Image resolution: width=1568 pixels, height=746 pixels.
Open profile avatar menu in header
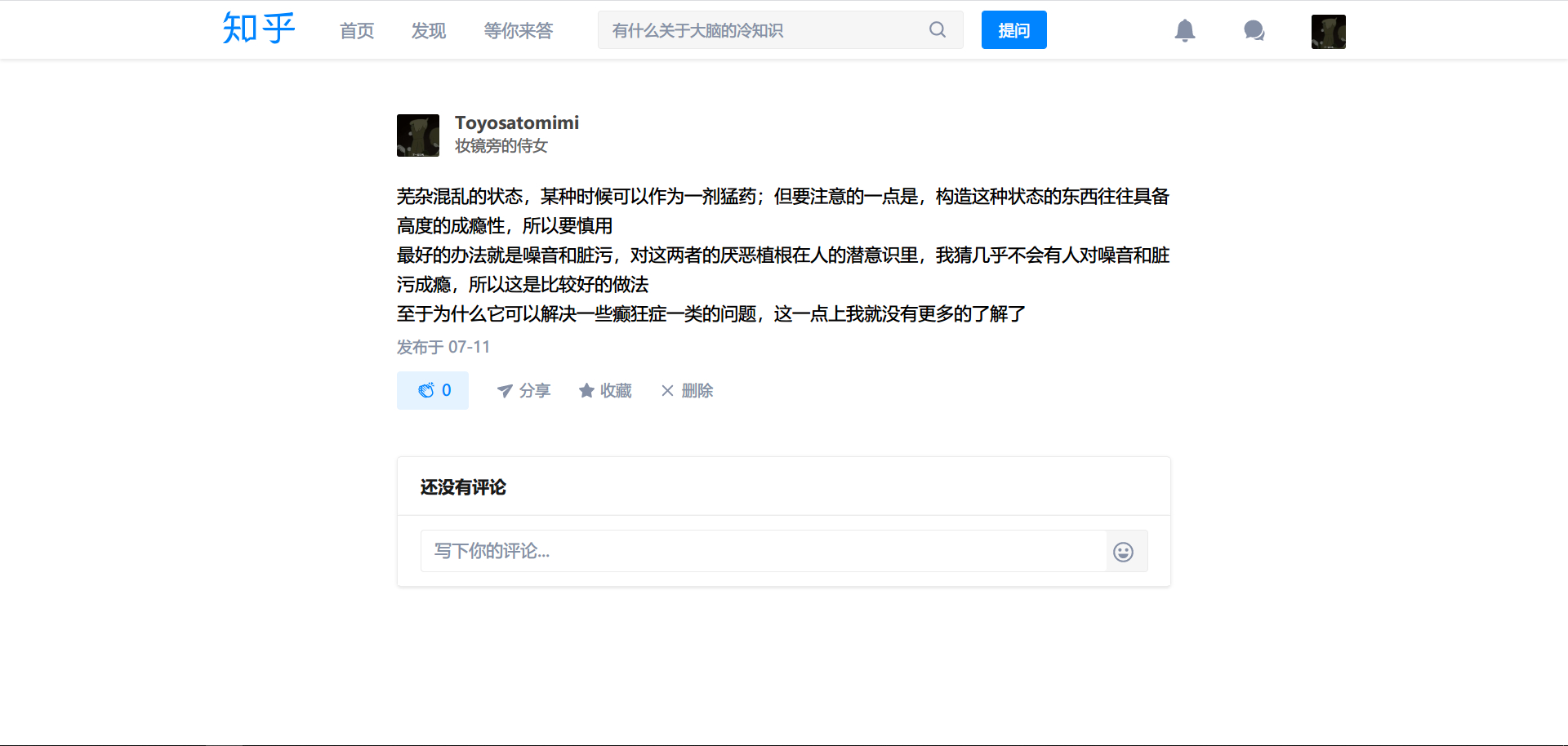1328,32
